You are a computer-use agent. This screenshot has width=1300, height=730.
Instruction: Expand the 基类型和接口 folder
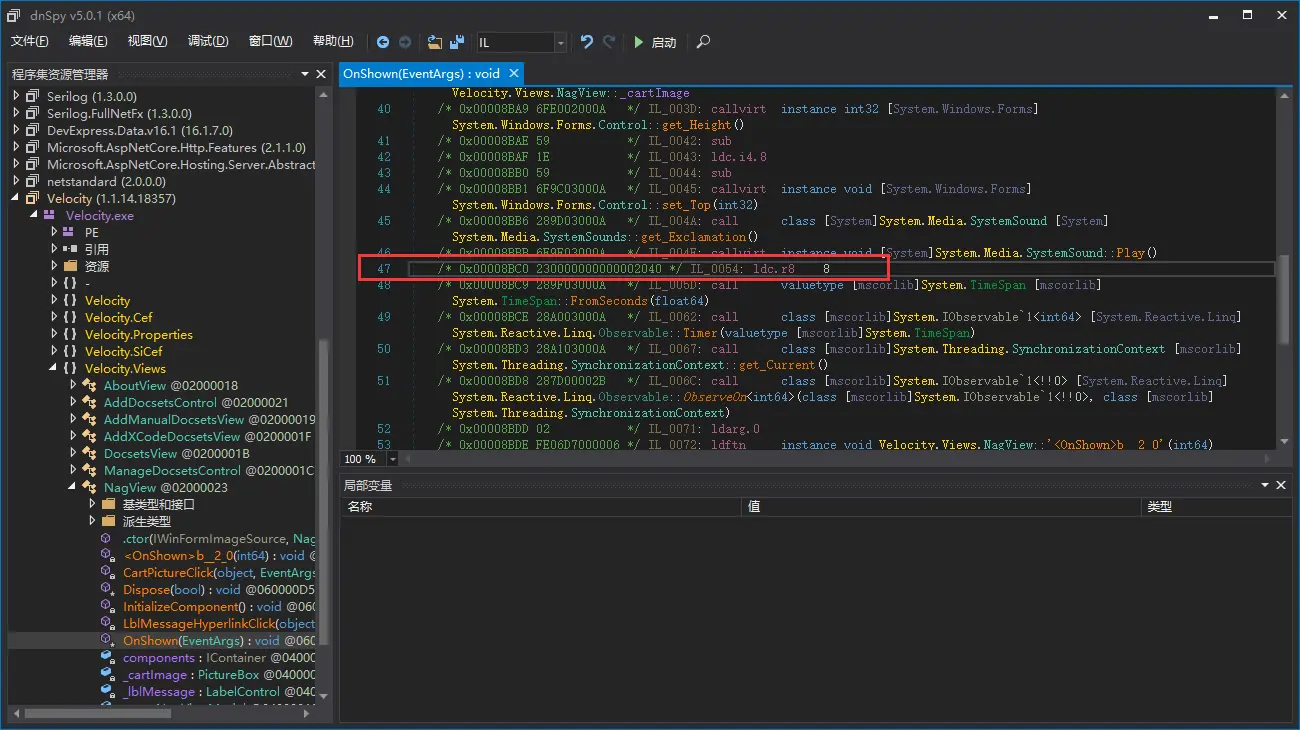click(91, 505)
